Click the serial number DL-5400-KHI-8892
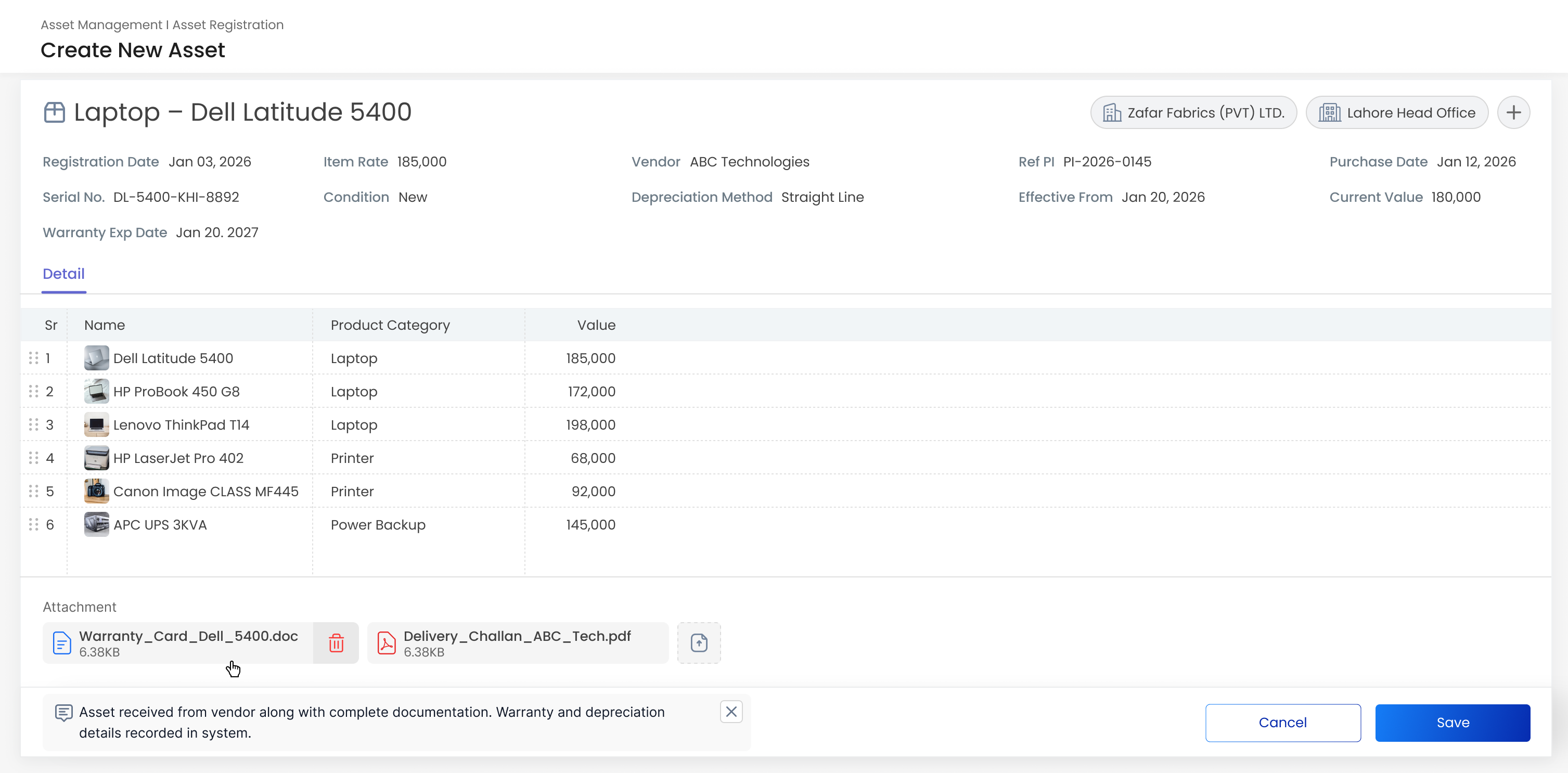This screenshot has height=773, width=1568. [x=176, y=197]
